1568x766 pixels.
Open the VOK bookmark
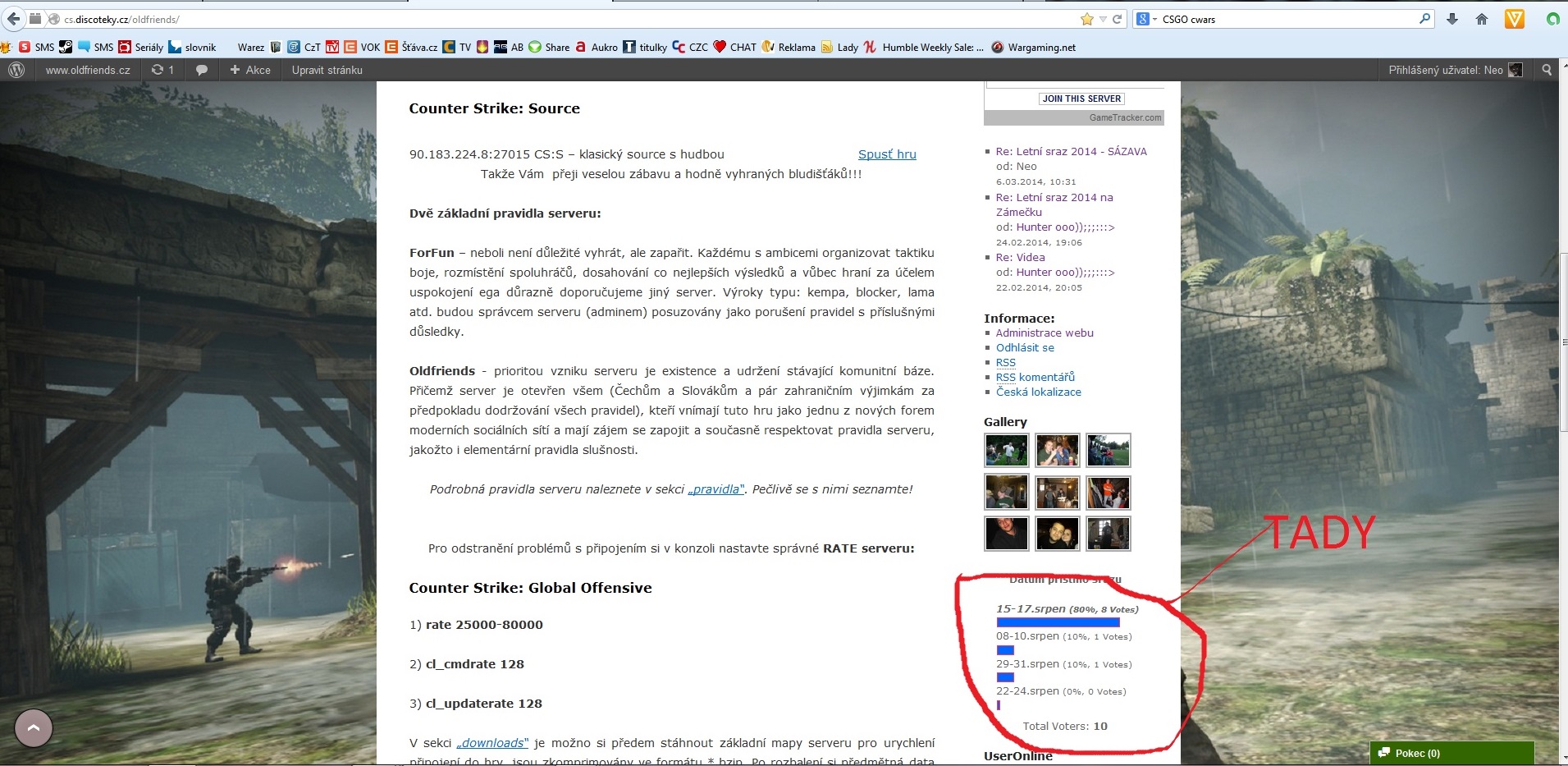click(362, 47)
